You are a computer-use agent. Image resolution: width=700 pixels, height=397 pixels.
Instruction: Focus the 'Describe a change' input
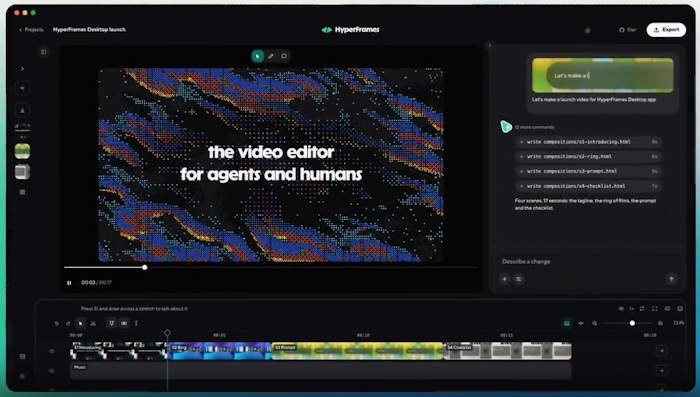(x=587, y=262)
